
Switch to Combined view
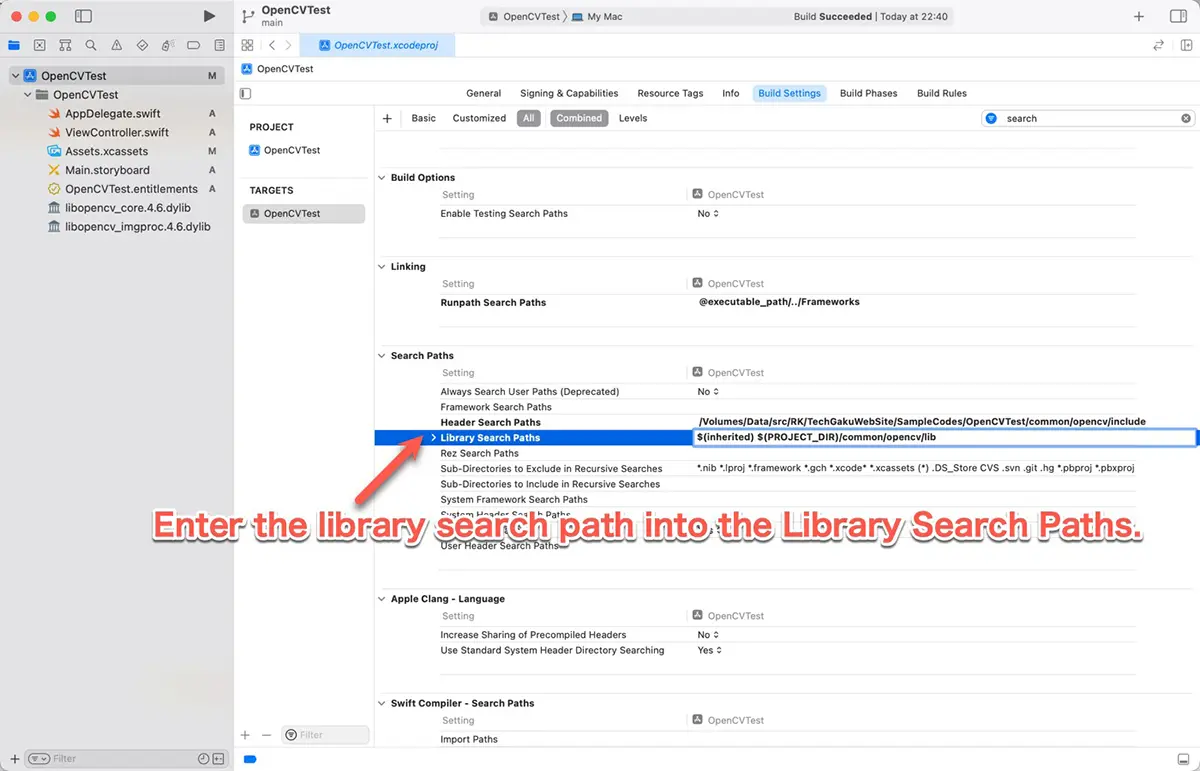pyautogui.click(x=579, y=118)
